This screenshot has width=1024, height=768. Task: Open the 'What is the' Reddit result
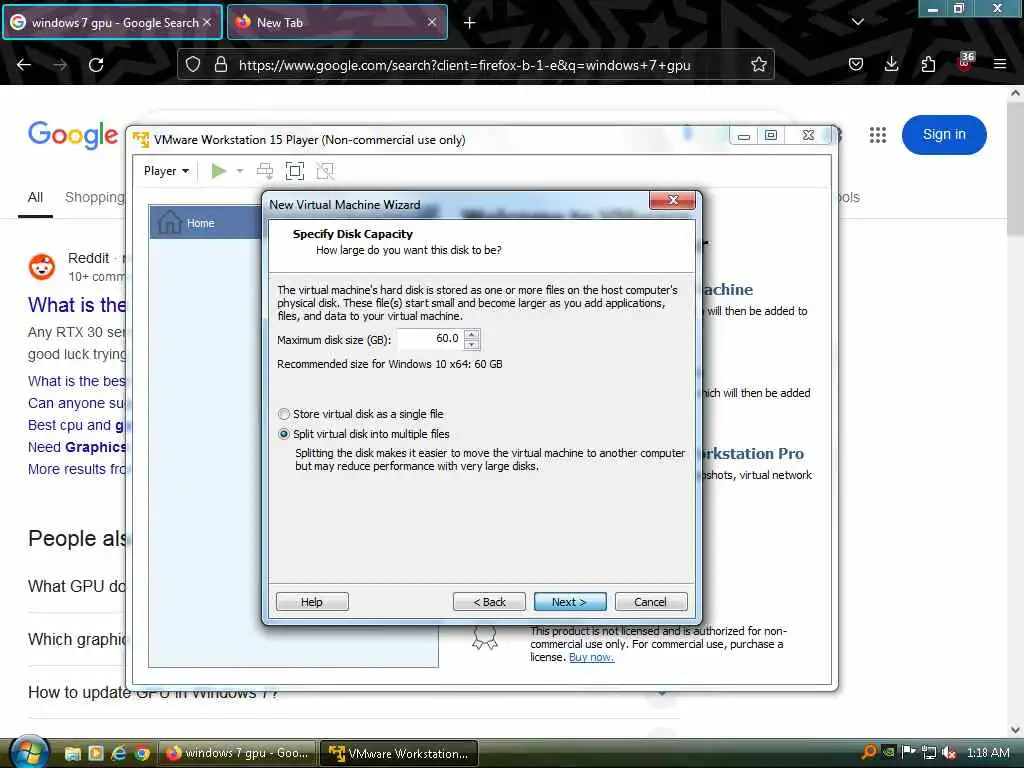coord(77,305)
